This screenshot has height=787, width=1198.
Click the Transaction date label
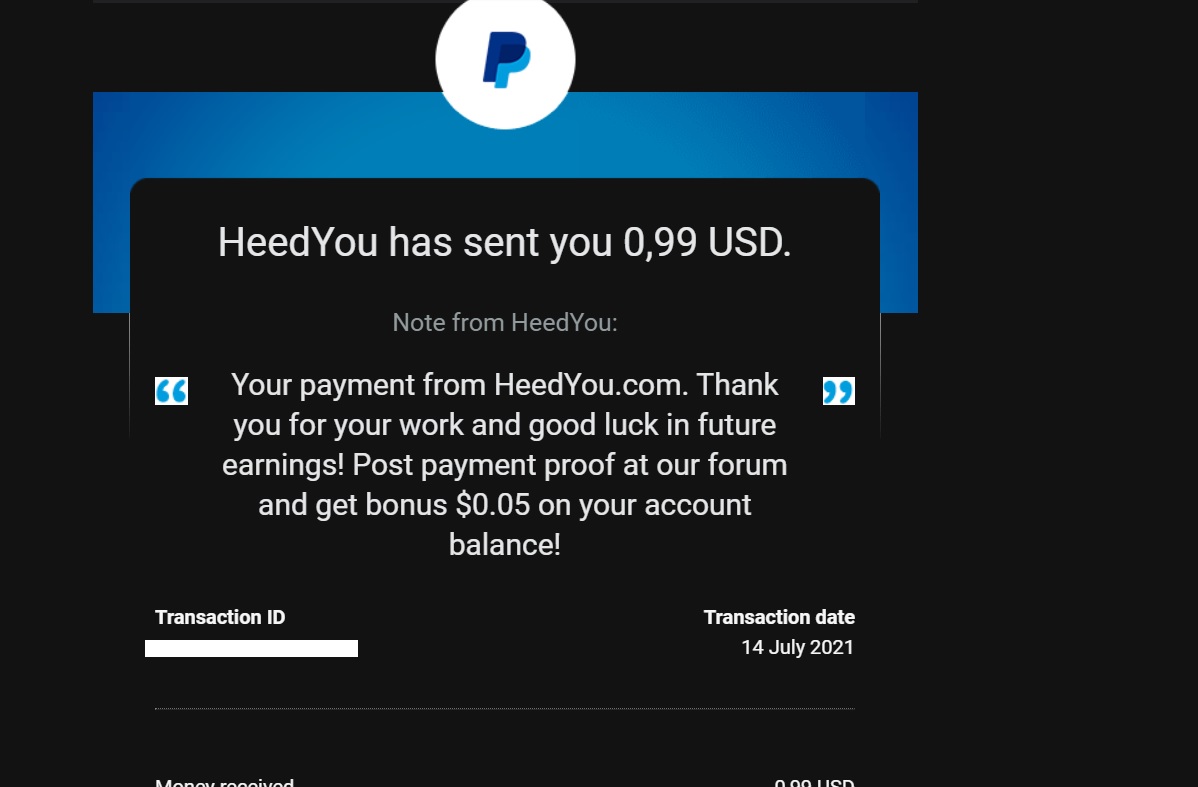779,617
